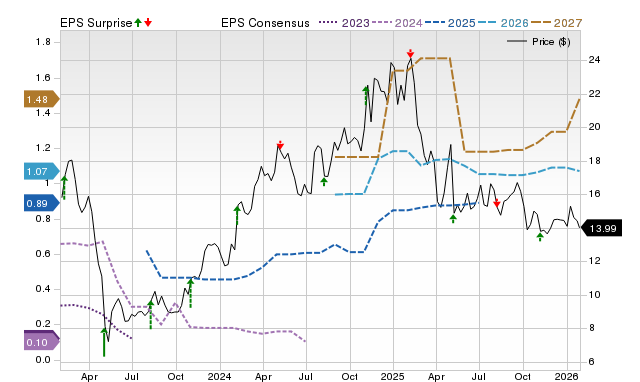Click the EPS Surprise legend title
Viewport: 640px width, 382px height.
tap(96, 23)
